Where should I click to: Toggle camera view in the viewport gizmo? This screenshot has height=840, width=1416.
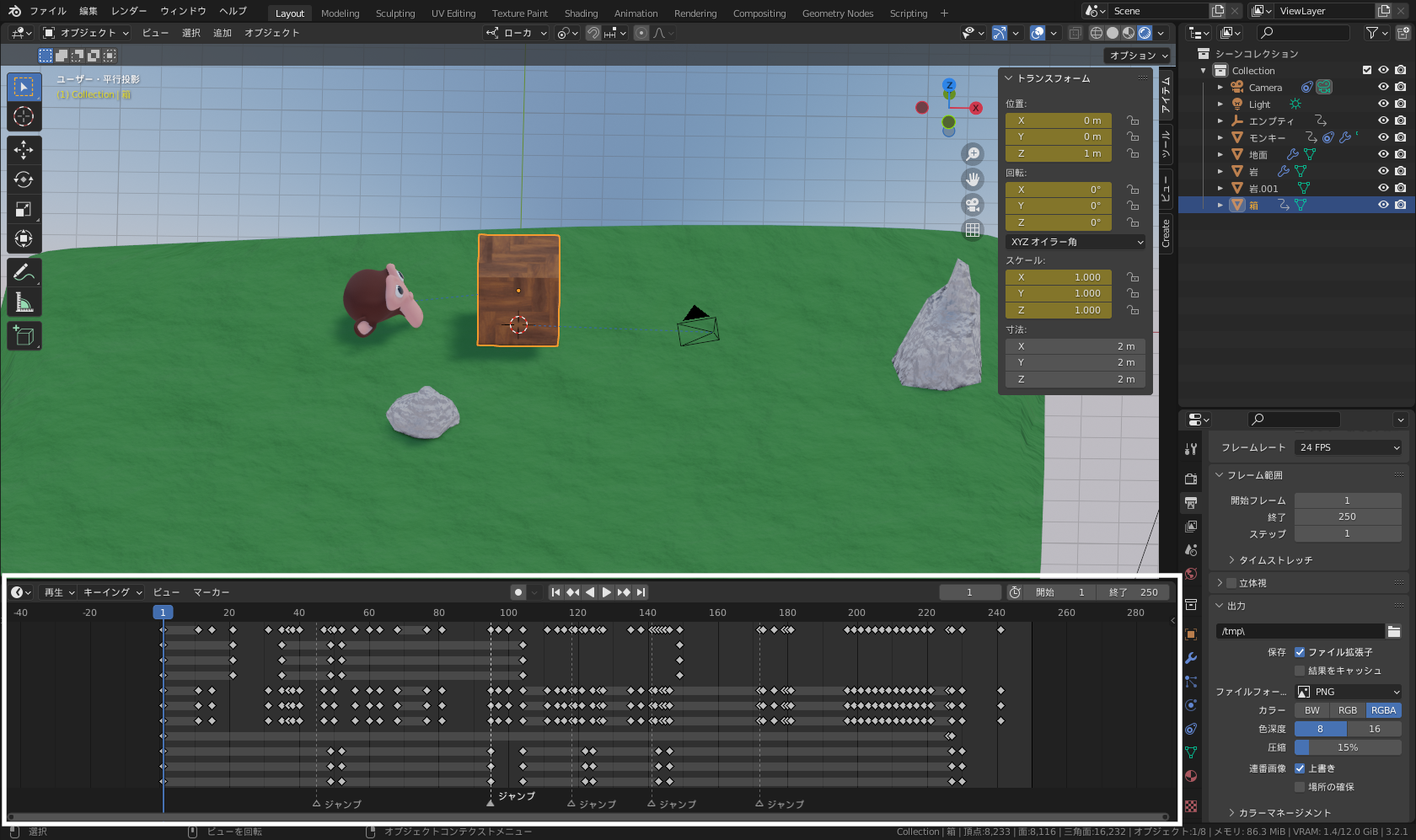[973, 205]
